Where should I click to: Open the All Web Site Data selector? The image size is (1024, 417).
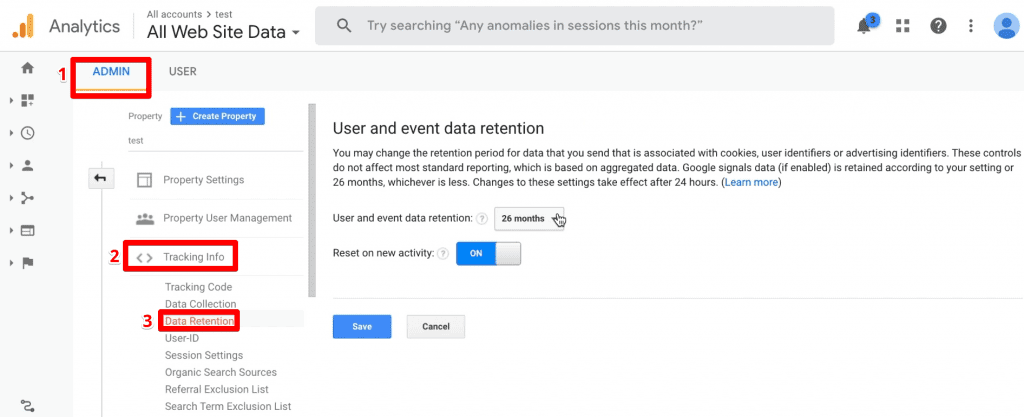point(223,32)
